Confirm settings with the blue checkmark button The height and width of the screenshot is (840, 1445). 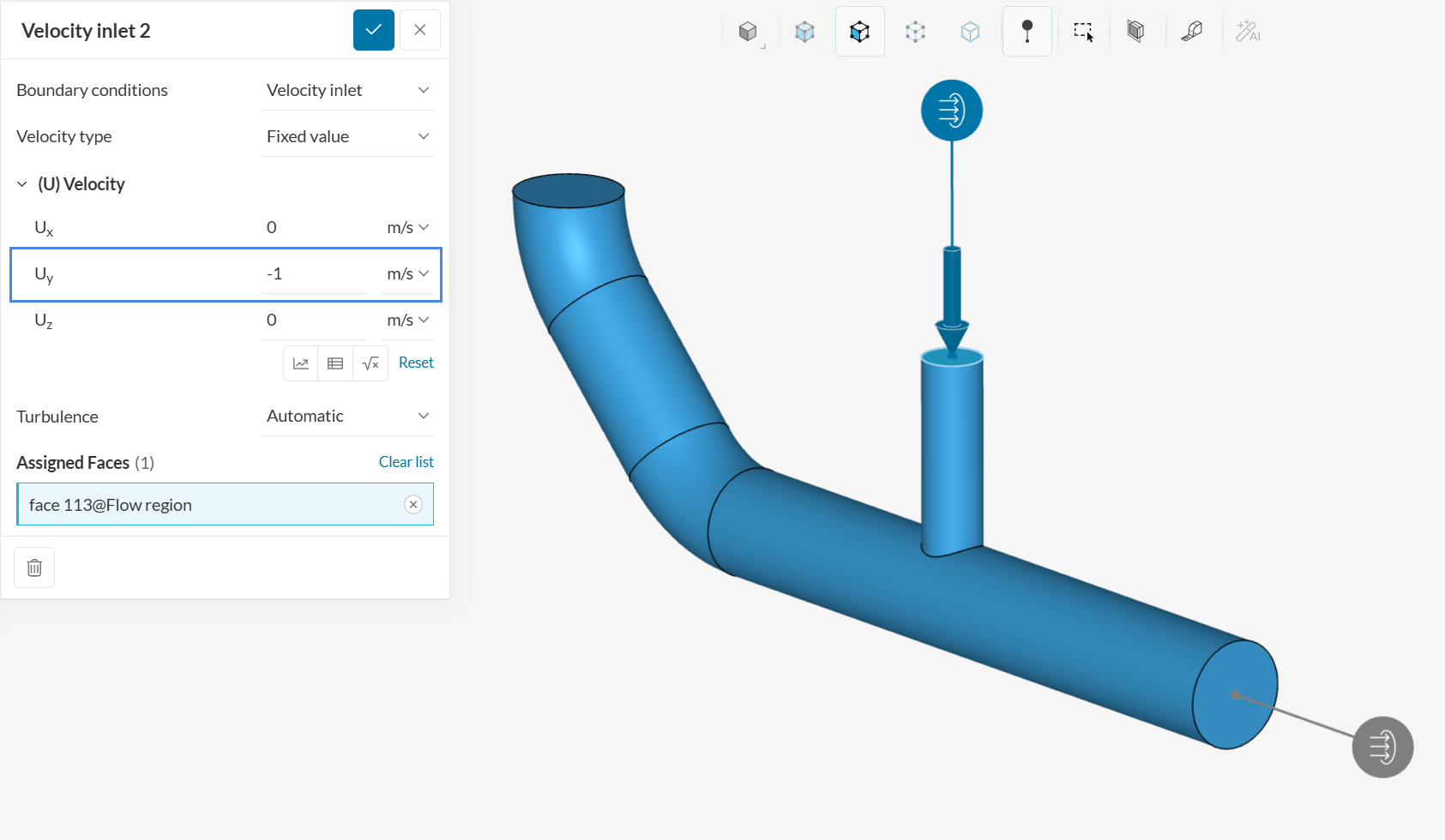pyautogui.click(x=374, y=30)
